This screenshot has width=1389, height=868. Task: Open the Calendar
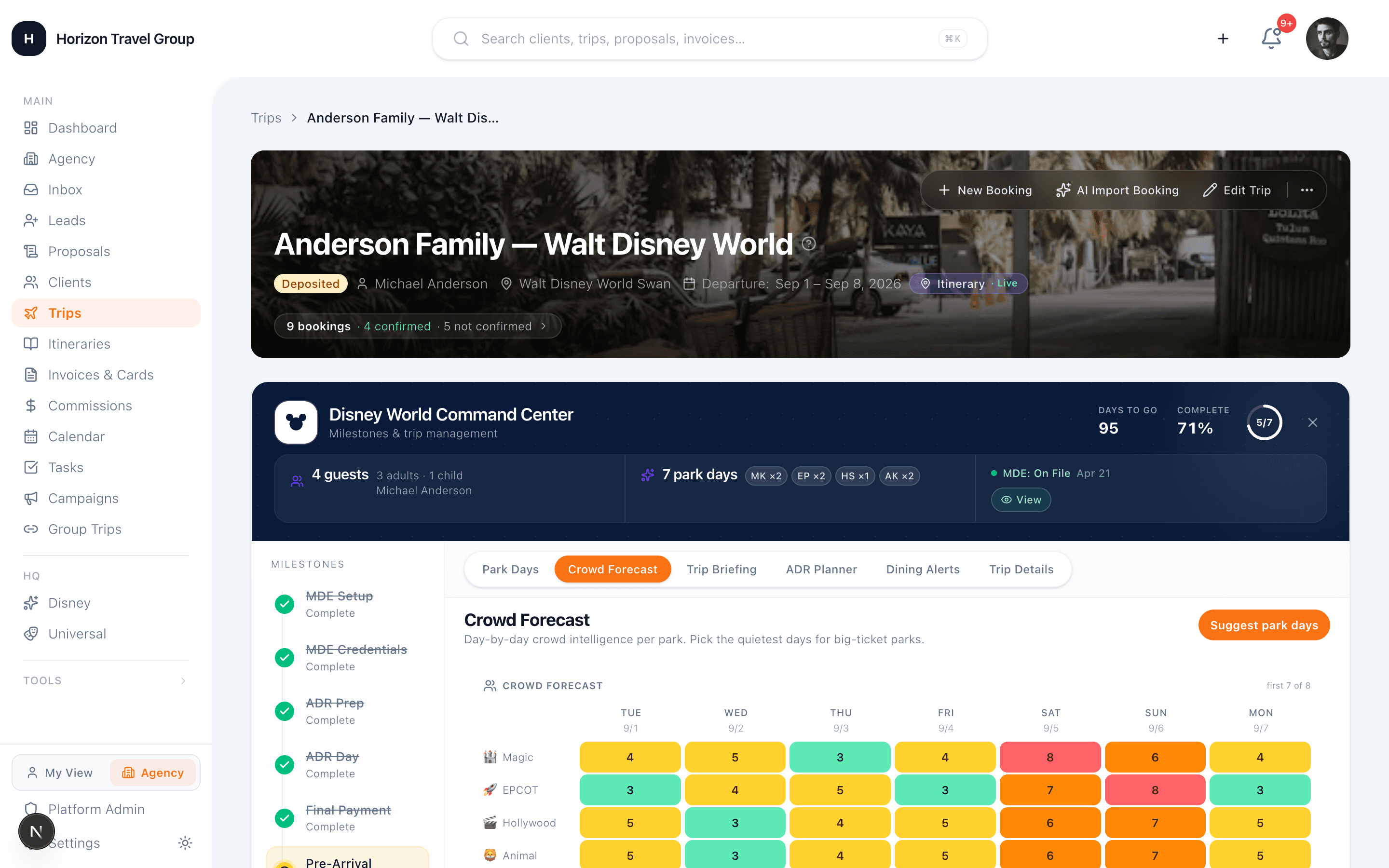coord(106,436)
